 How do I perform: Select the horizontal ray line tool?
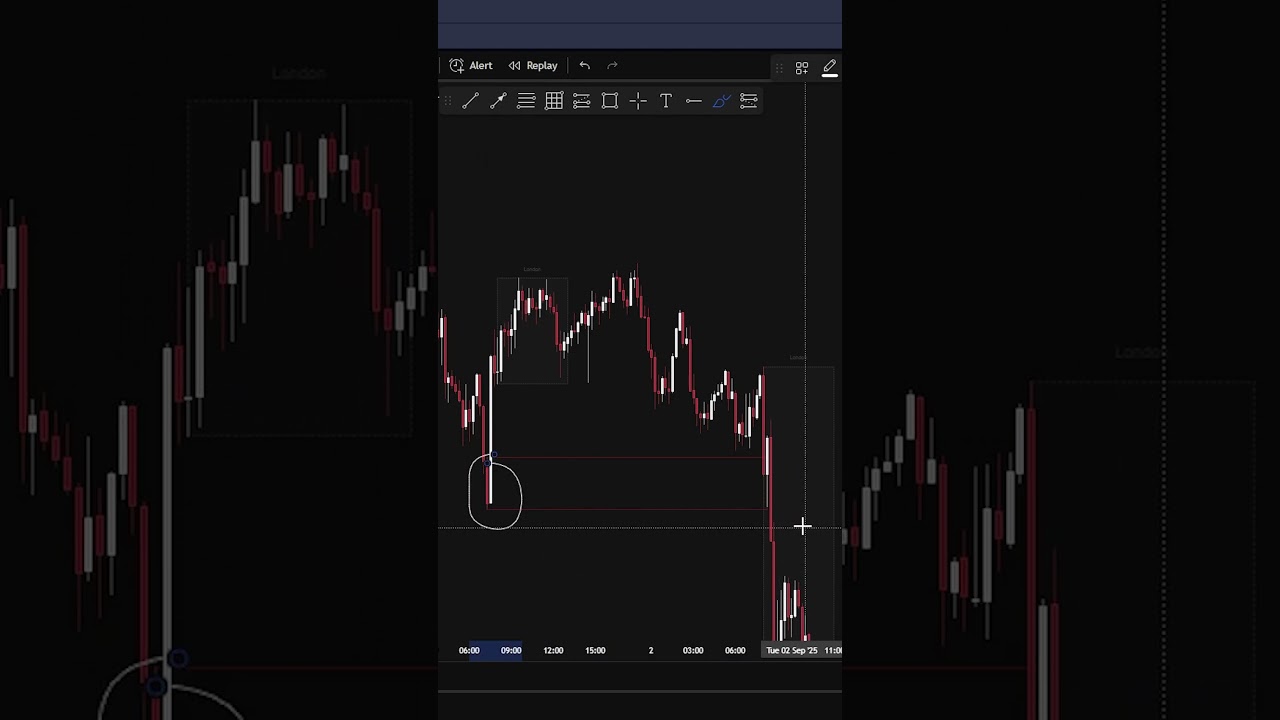coord(694,101)
